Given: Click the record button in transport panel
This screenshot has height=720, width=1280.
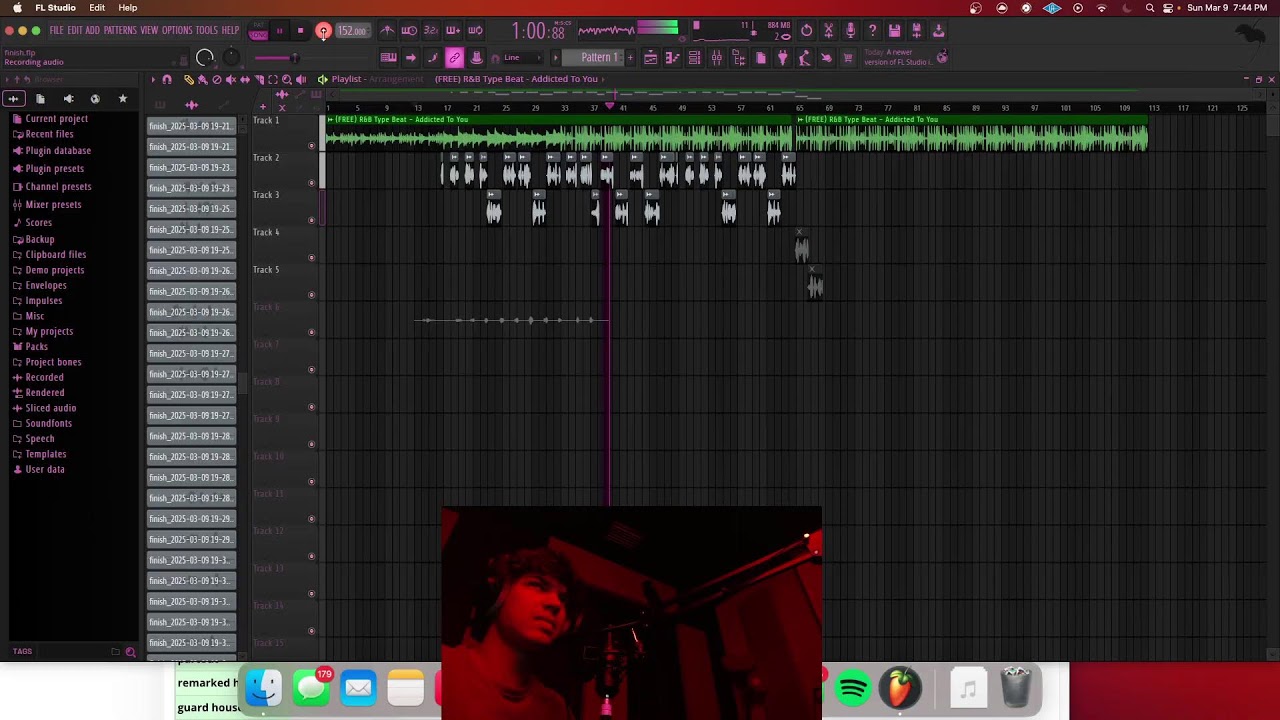Looking at the screenshot, I should point(323,31).
